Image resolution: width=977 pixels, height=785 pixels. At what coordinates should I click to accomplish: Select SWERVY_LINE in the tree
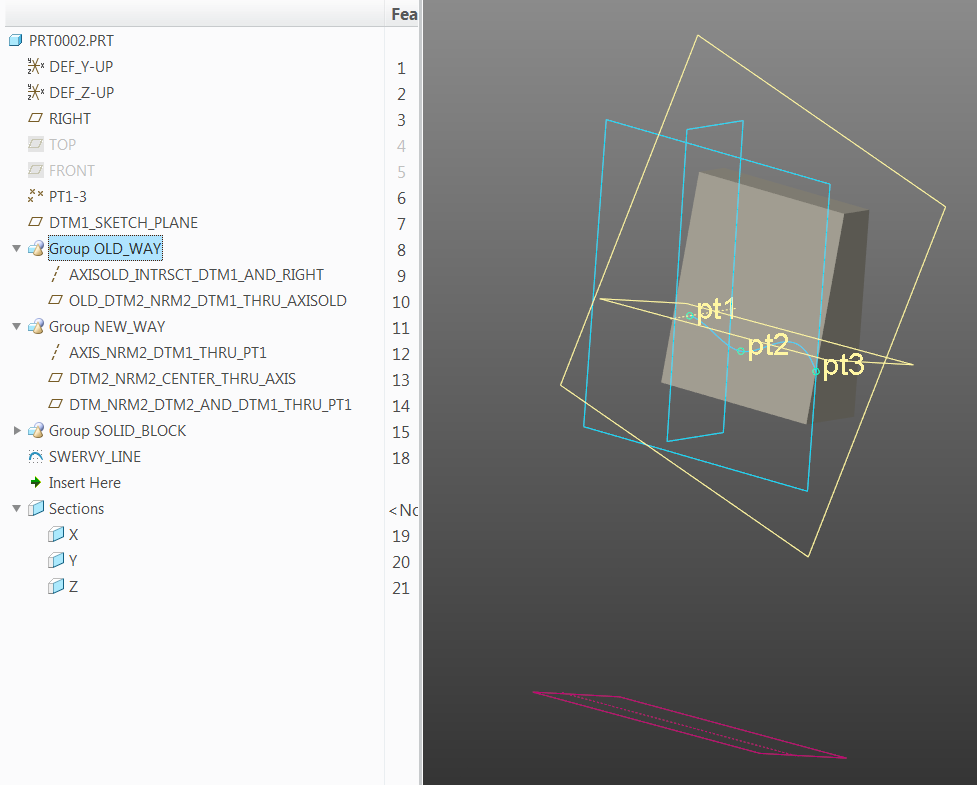coord(95,457)
